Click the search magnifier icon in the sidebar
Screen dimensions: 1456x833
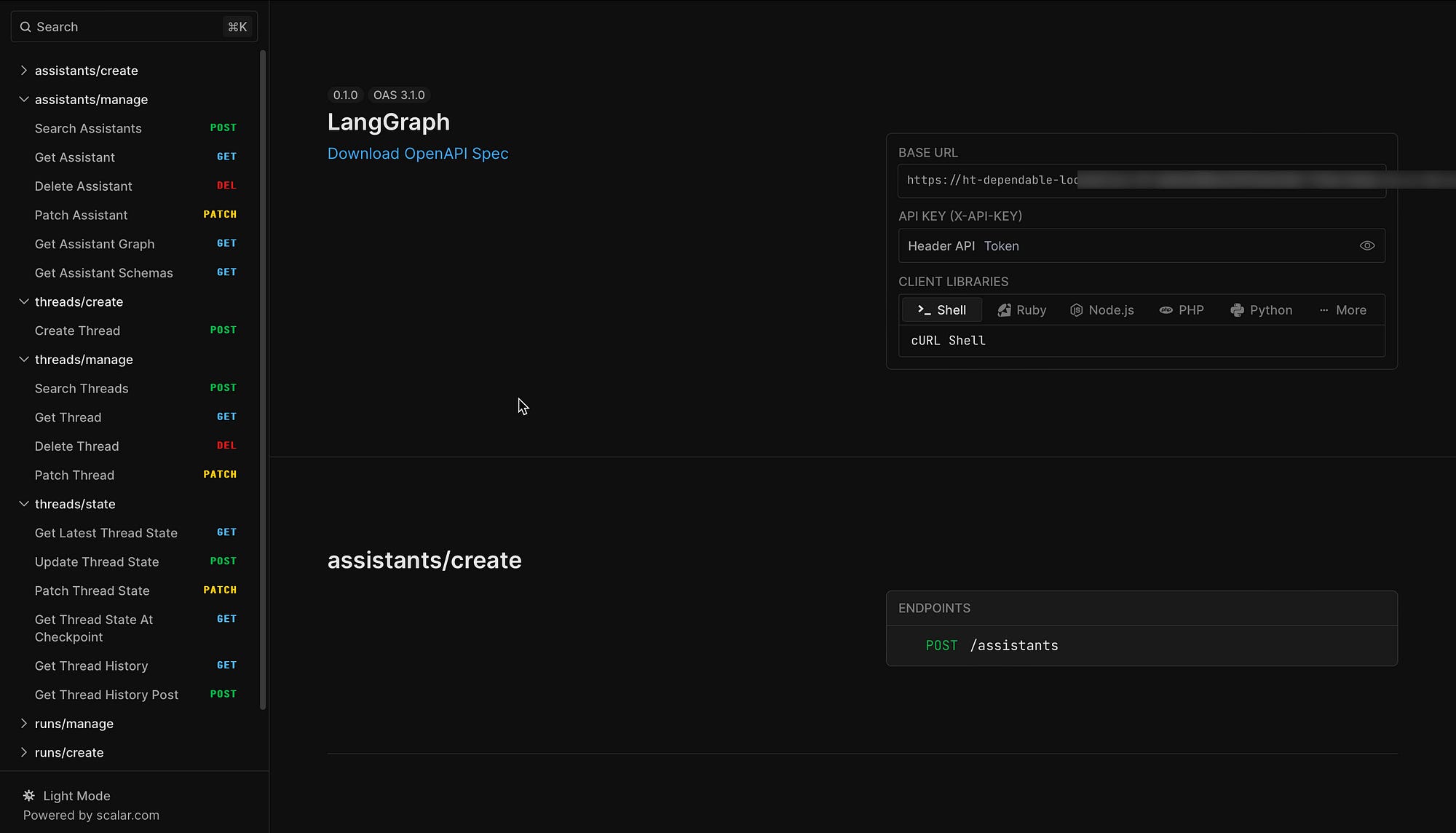point(25,27)
